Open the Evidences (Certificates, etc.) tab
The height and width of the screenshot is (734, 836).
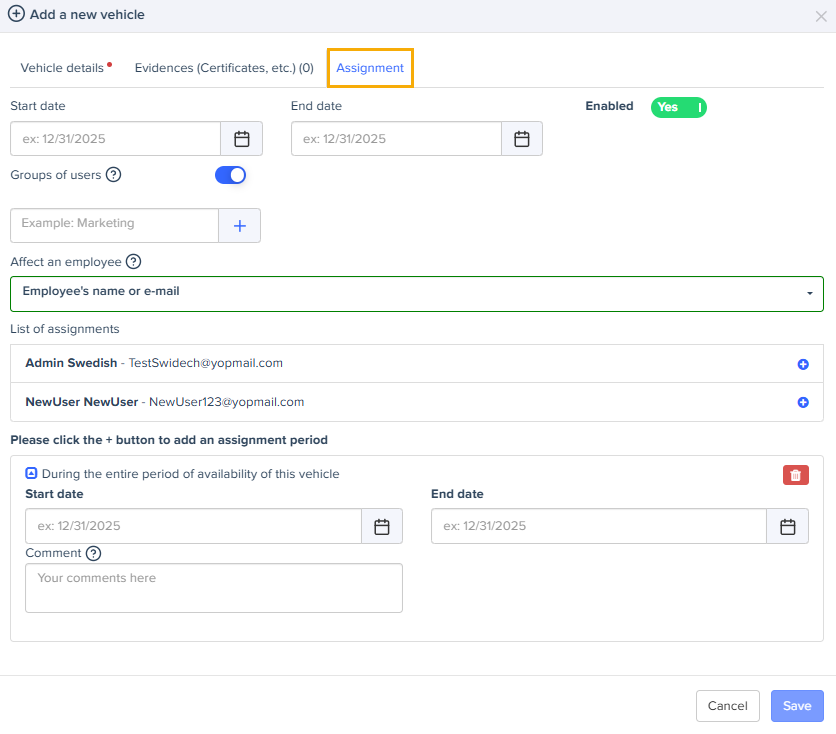coord(224,68)
